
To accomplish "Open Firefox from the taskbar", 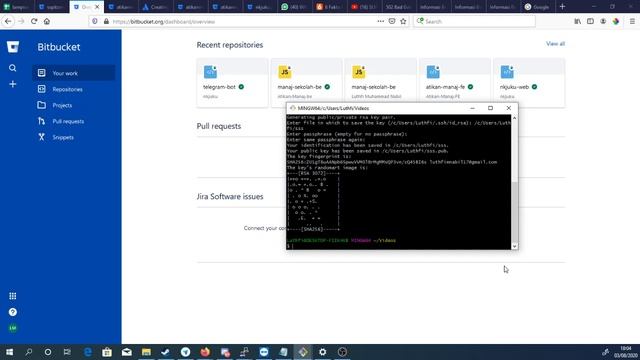I will (205, 352).
